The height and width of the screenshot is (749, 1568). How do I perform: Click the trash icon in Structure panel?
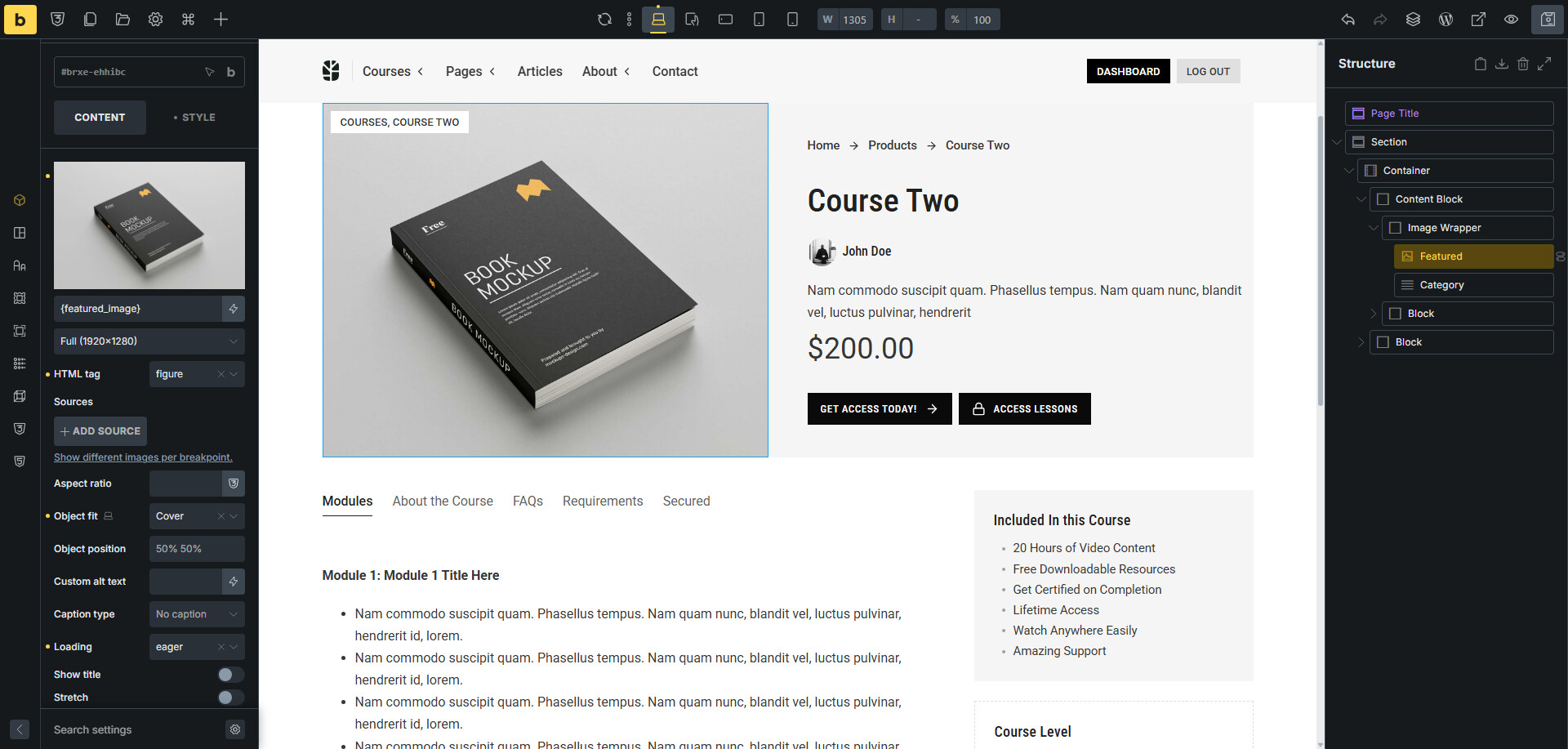pos(1522,64)
